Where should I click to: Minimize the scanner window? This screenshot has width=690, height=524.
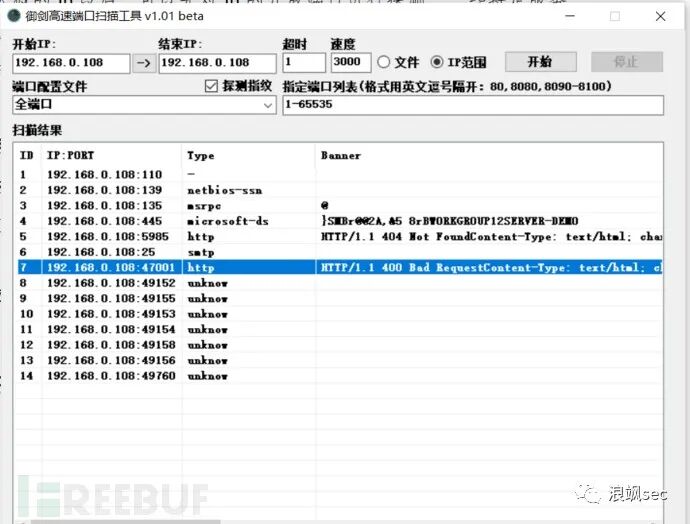[570, 16]
